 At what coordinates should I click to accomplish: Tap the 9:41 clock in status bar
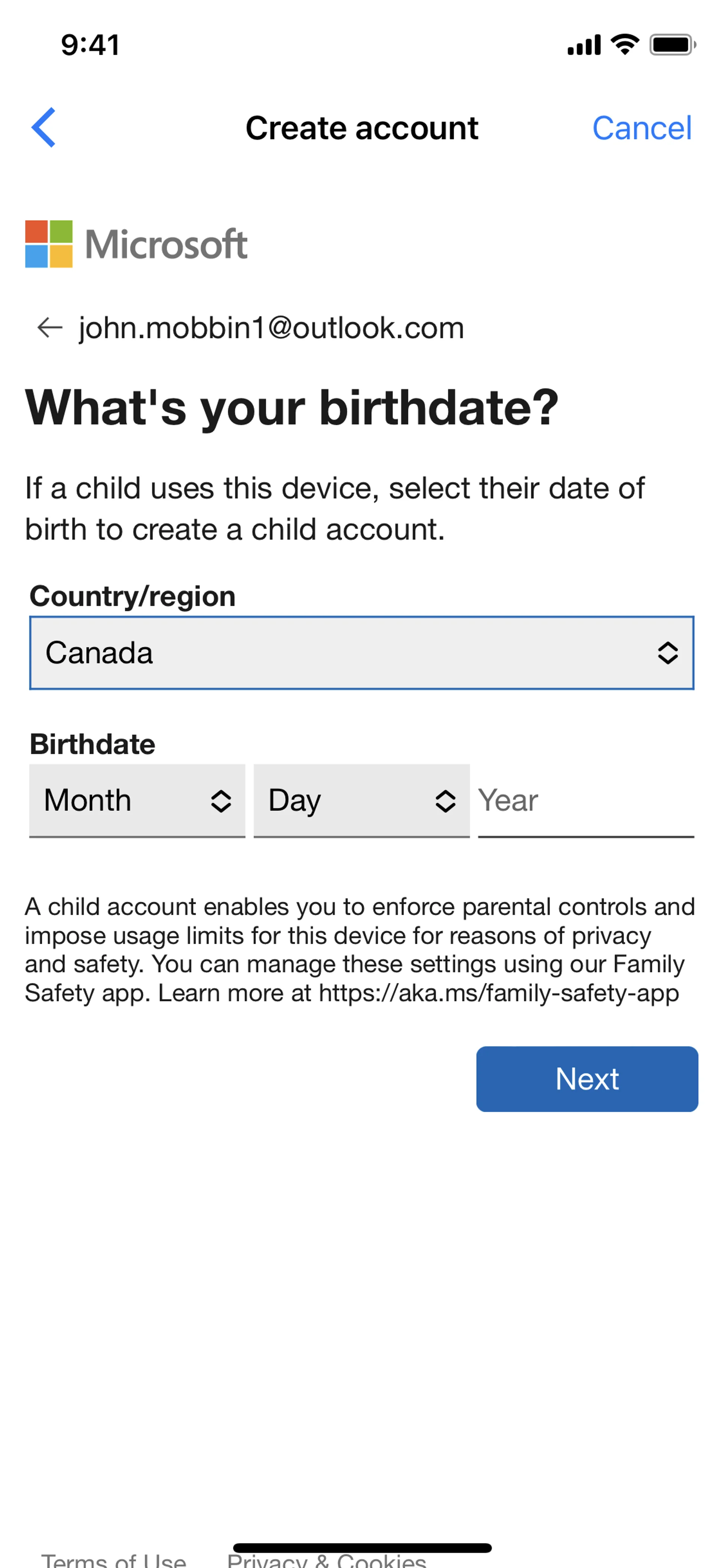90,45
